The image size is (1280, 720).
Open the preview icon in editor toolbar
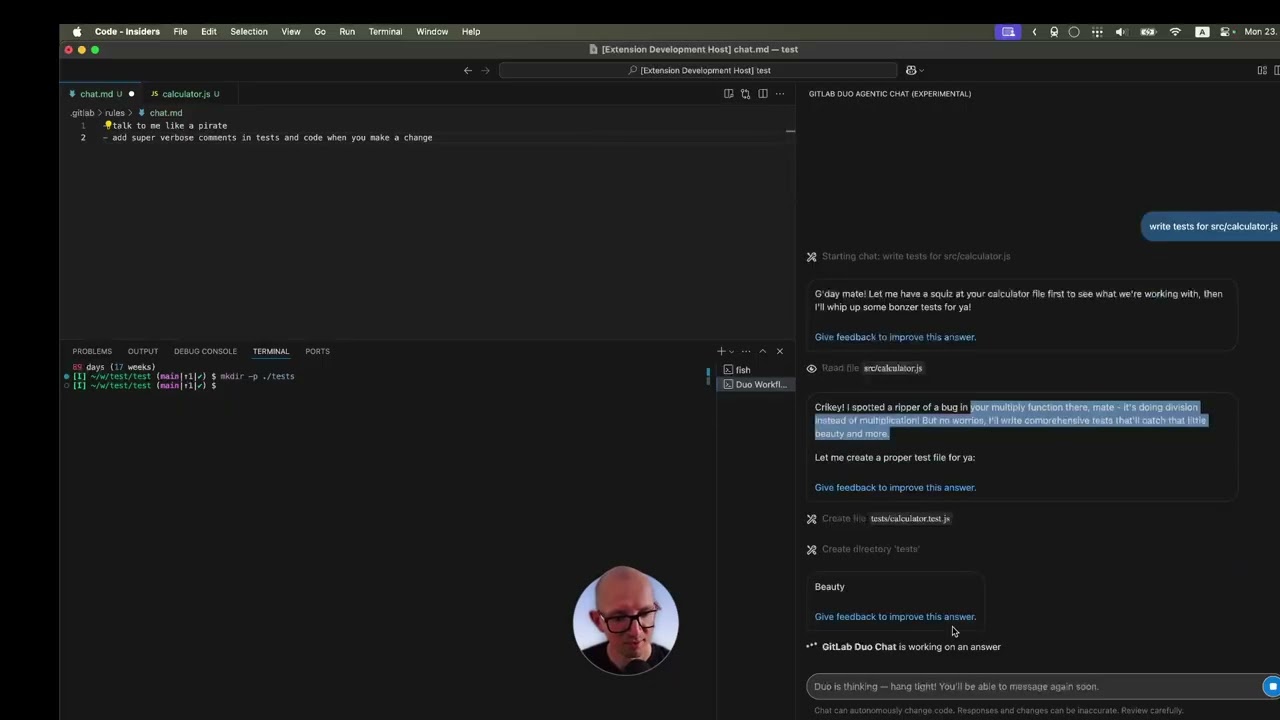(x=728, y=94)
